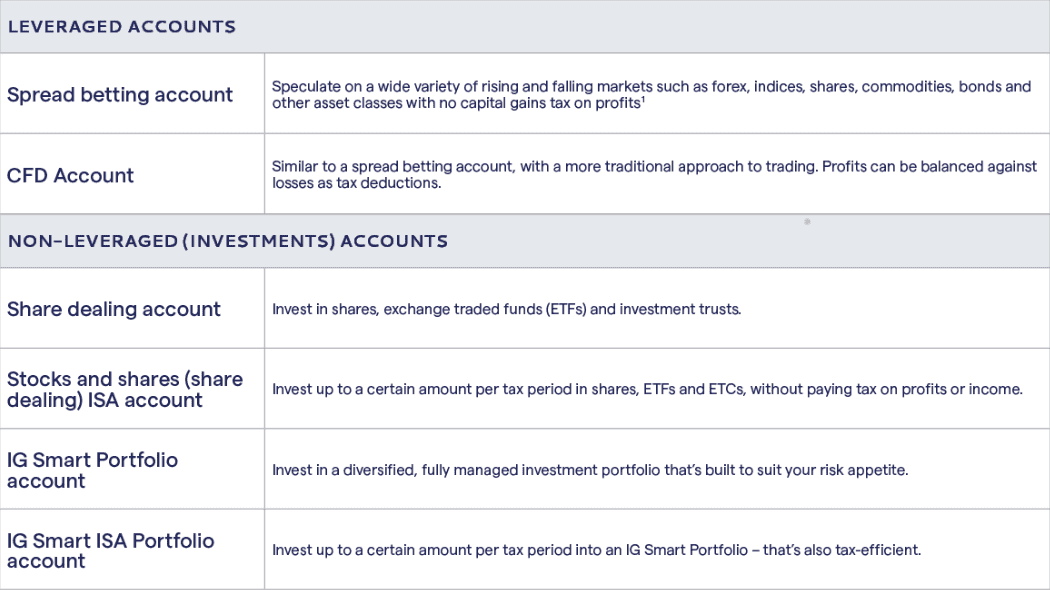This screenshot has height=590, width=1050.
Task: Click the IG Smart ISA Portfolio description
Action: [596, 551]
